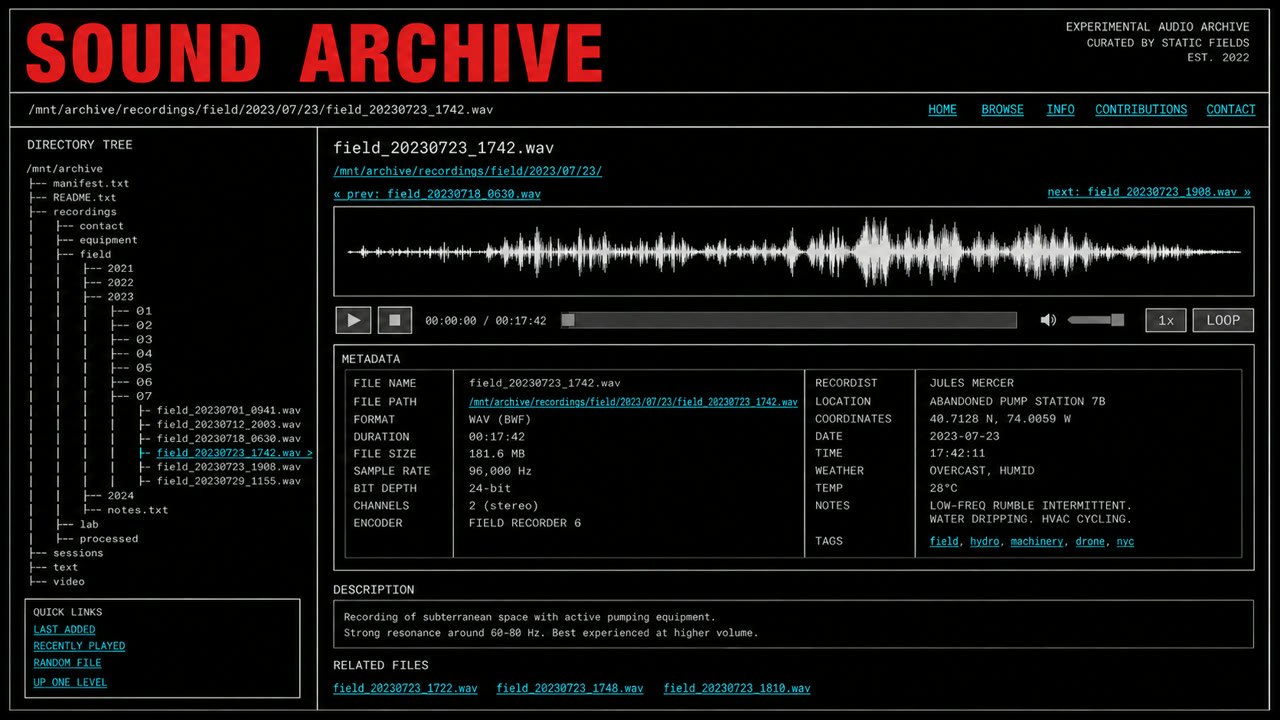Viewport: 1280px width, 720px height.
Task: Go UP ONE LEVEL in quick links
Action: pos(70,683)
